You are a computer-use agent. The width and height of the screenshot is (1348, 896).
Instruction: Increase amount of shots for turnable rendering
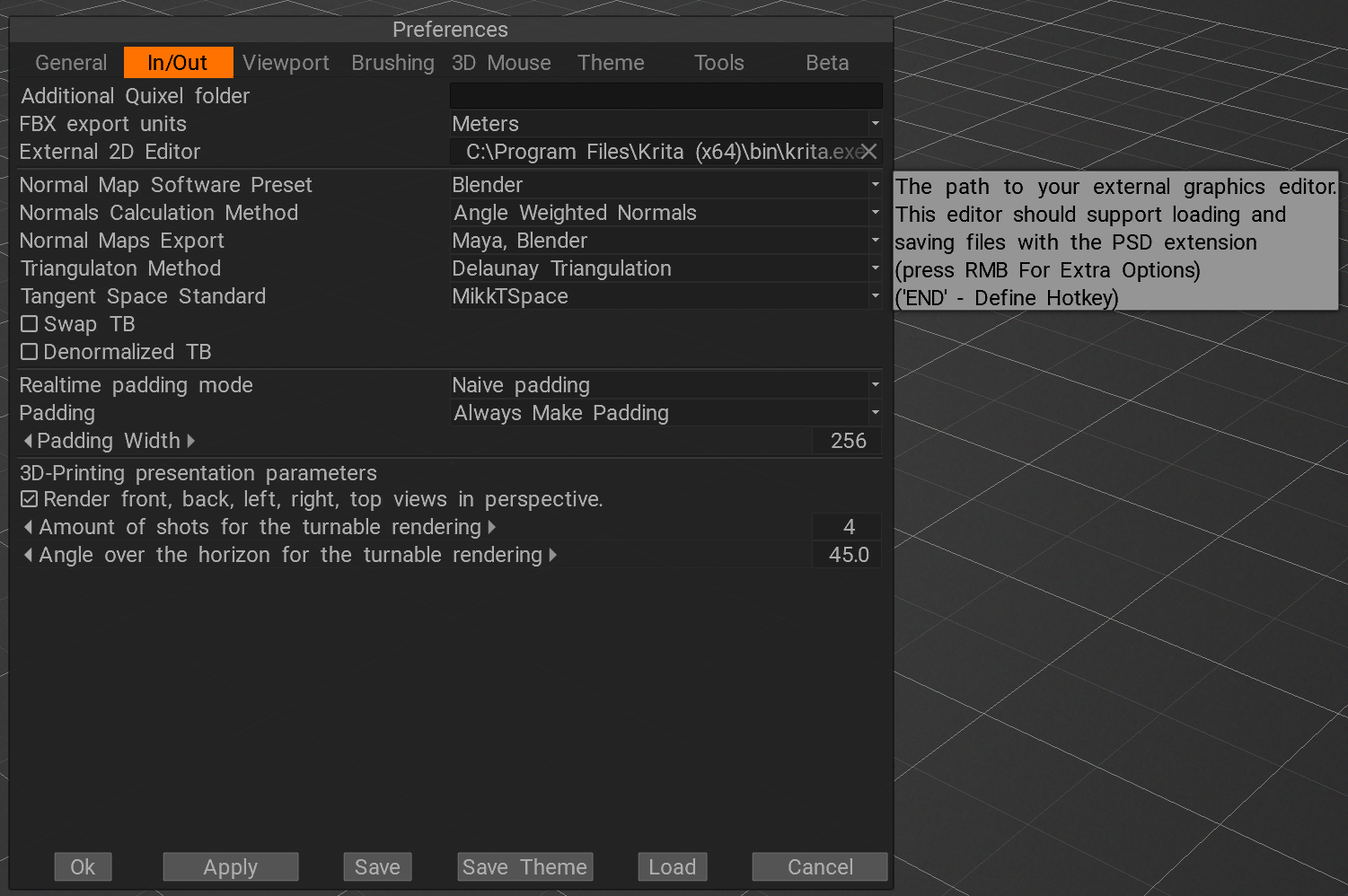(x=491, y=527)
